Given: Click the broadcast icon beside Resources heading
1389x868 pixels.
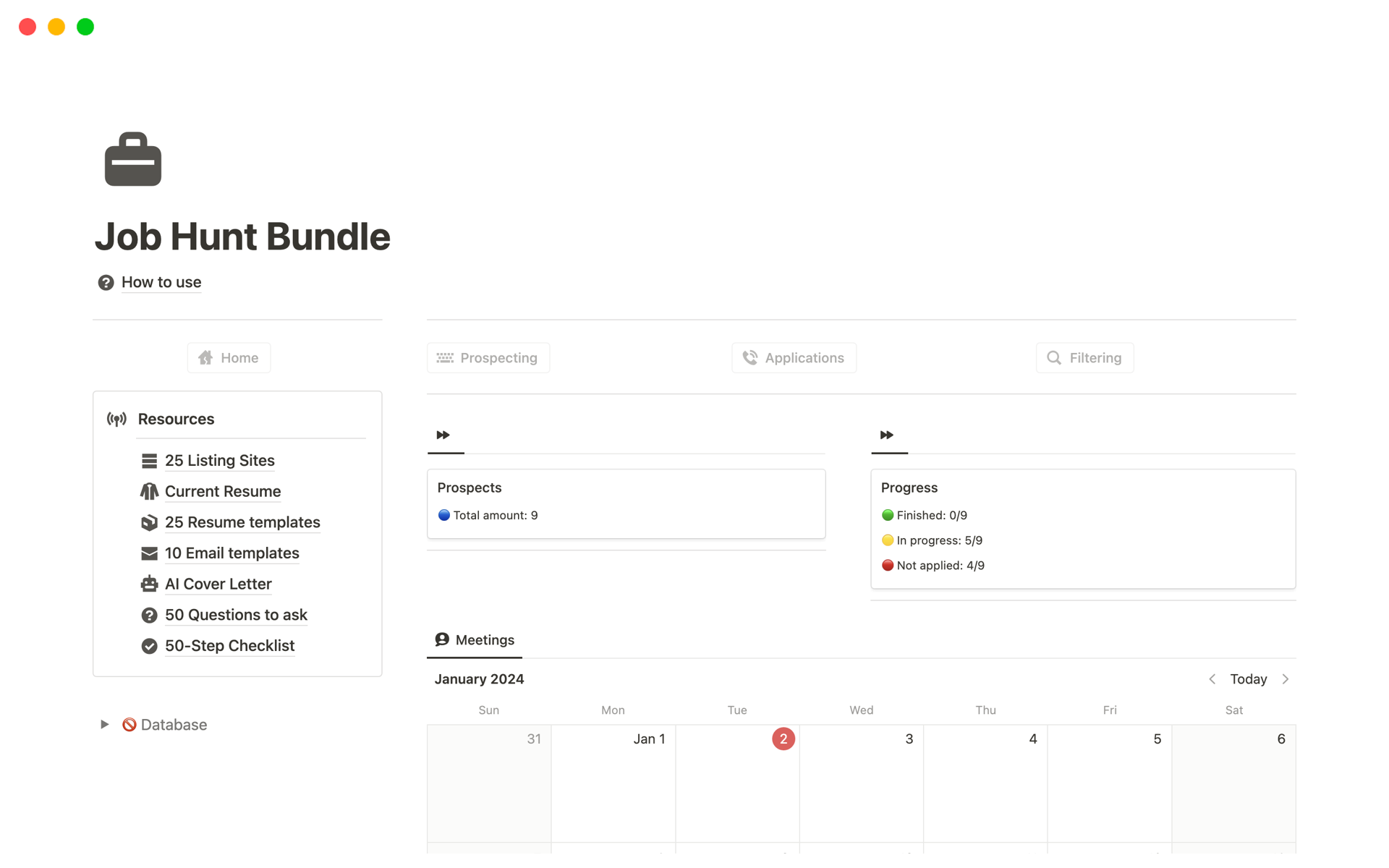Looking at the screenshot, I should 116,420.
